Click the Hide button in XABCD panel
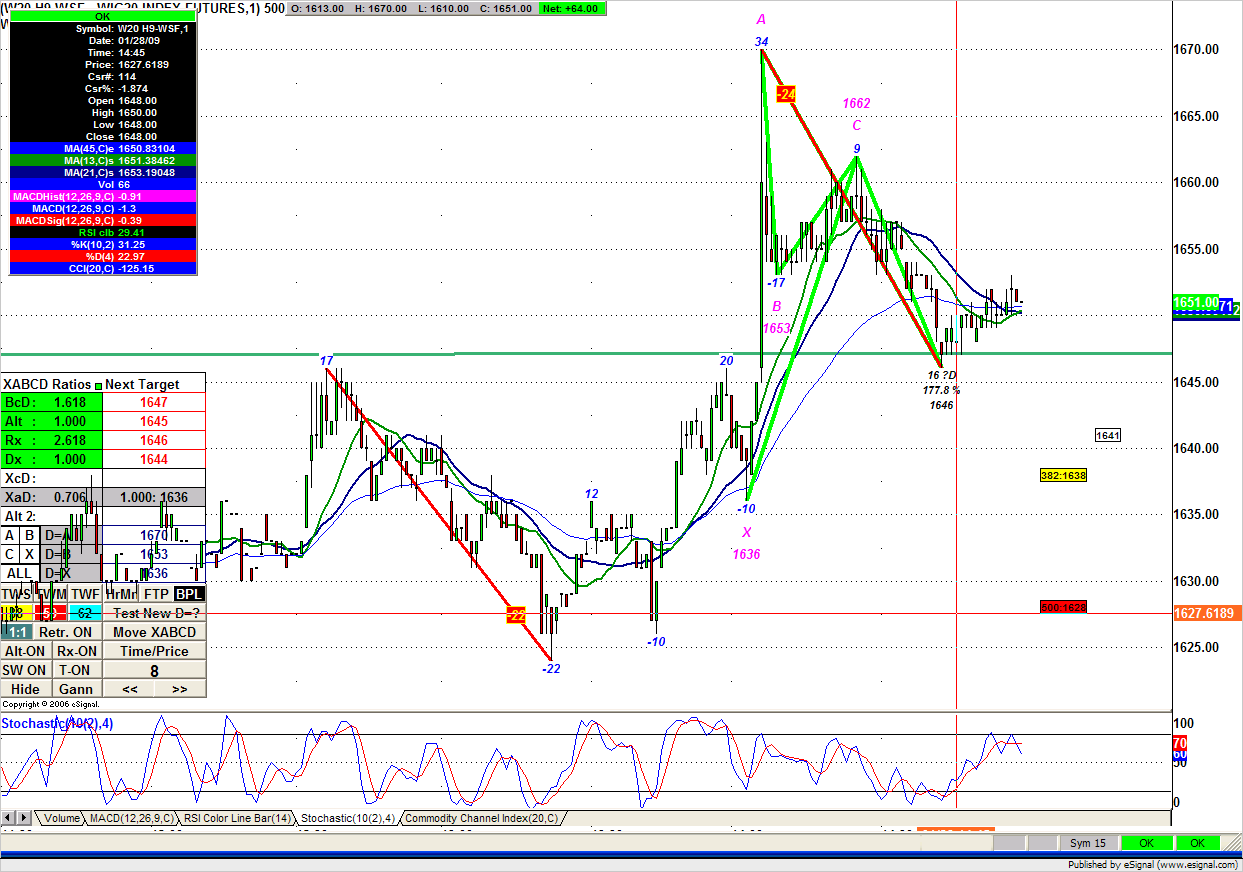Image resolution: width=1243 pixels, height=872 pixels. click(x=25, y=689)
